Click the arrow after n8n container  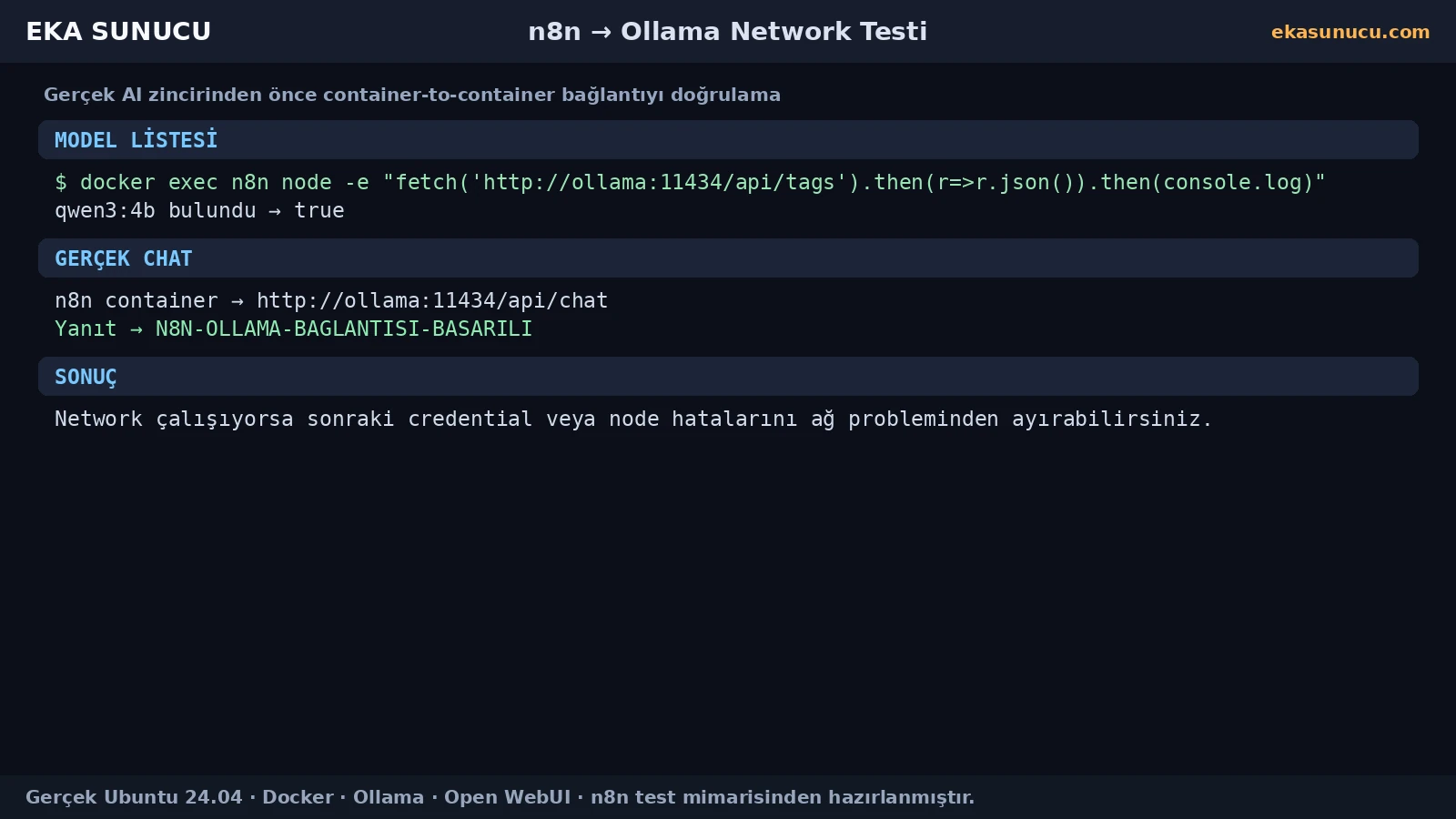pos(238,301)
